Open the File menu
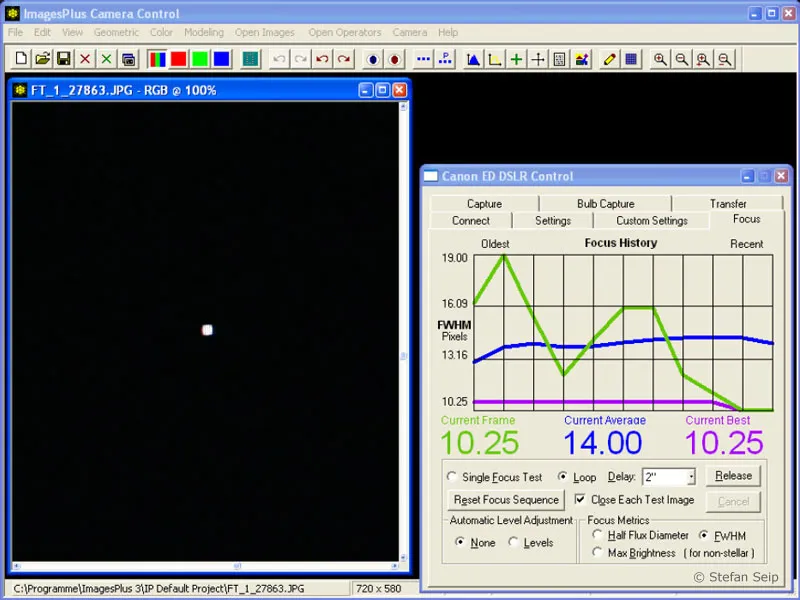 (x=15, y=32)
